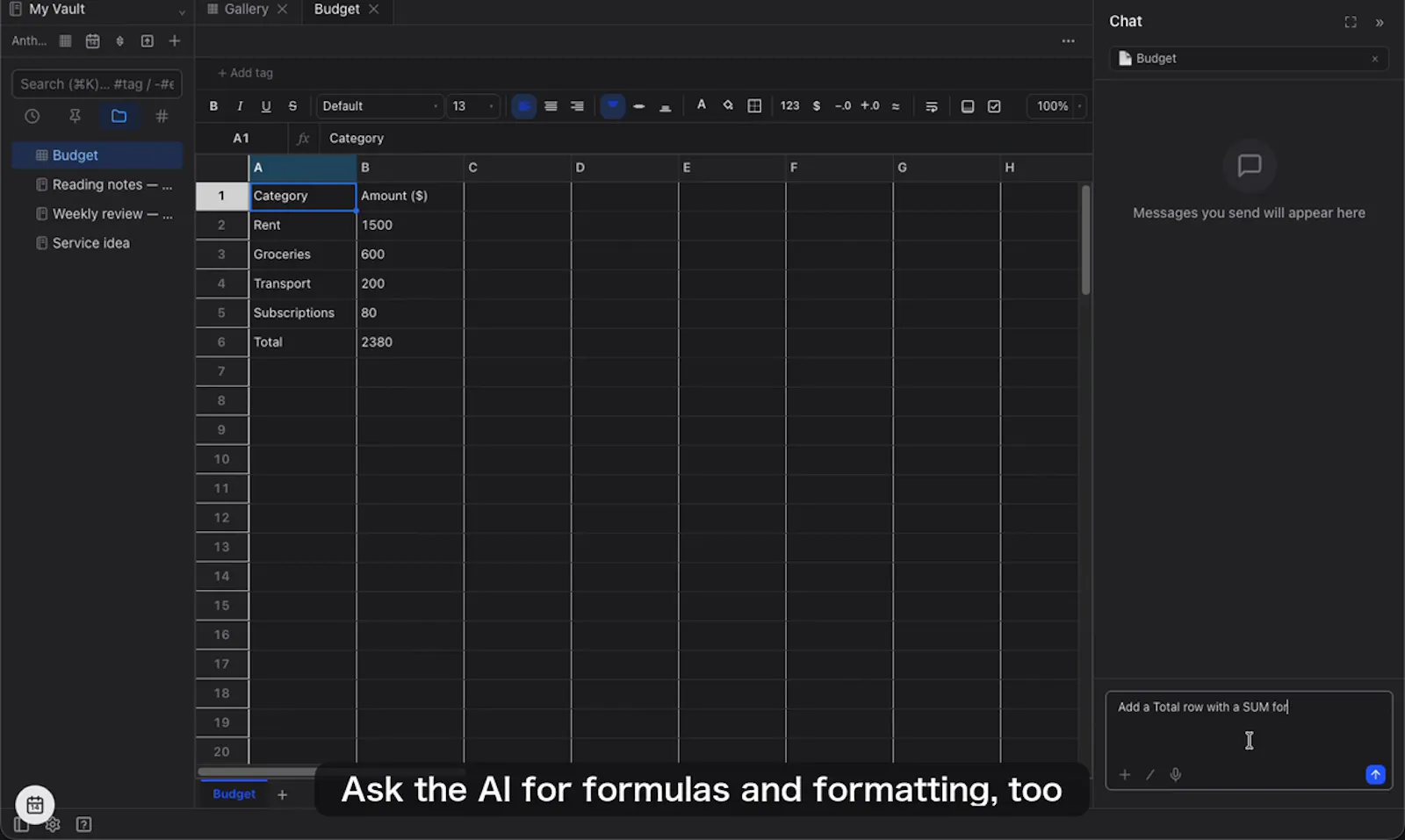Toggle italic formatting in toolbar
Image resolution: width=1405 pixels, height=840 pixels.
(240, 106)
